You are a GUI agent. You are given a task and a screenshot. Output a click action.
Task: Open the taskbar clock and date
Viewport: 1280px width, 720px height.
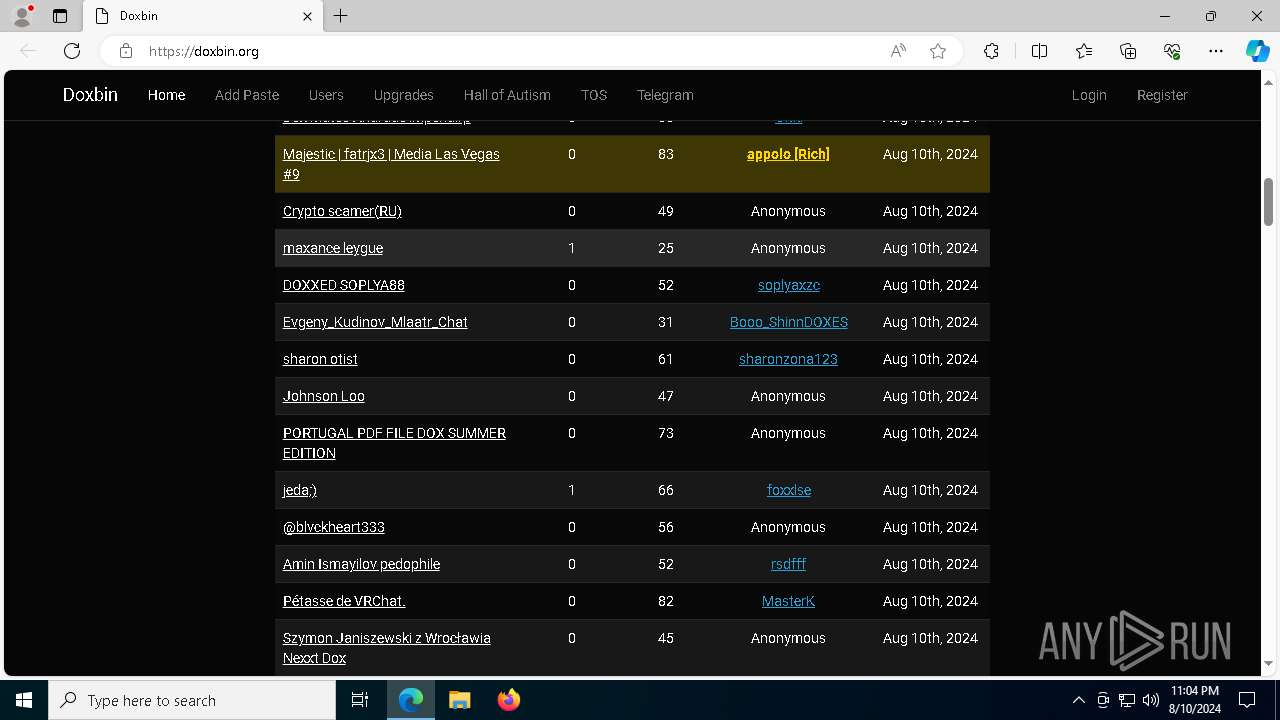coord(1194,700)
